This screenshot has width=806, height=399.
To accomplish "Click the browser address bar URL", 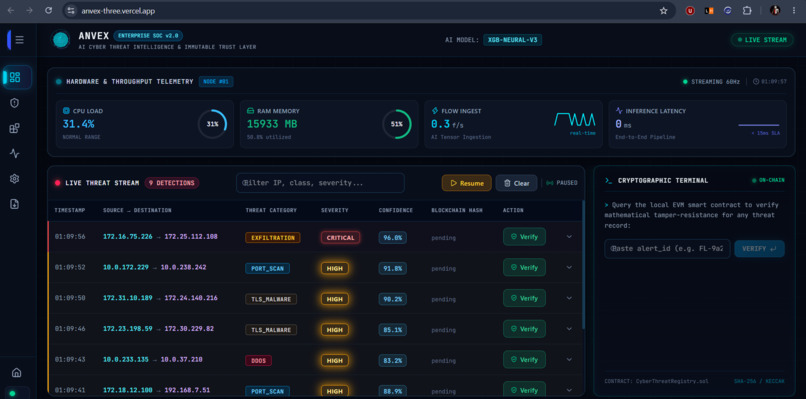I will 118,10.
